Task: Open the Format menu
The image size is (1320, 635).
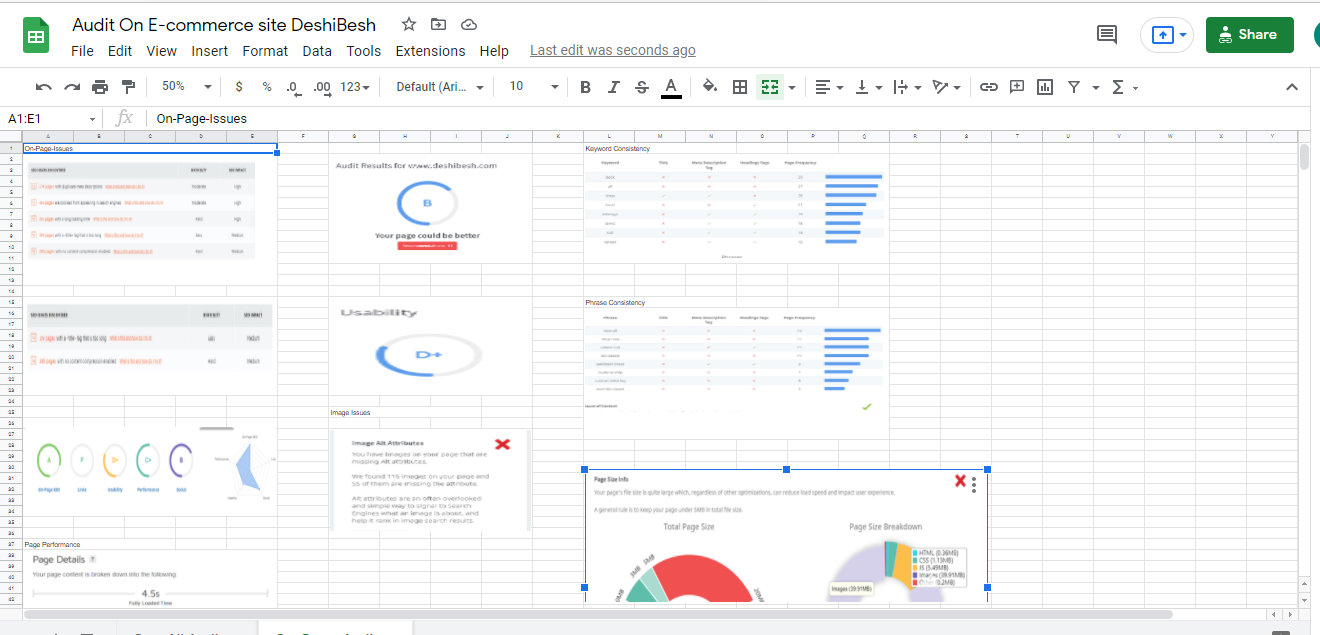Action: tap(265, 51)
